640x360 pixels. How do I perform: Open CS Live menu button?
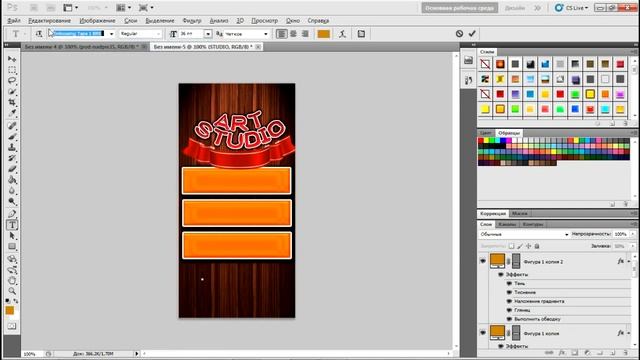571,8
